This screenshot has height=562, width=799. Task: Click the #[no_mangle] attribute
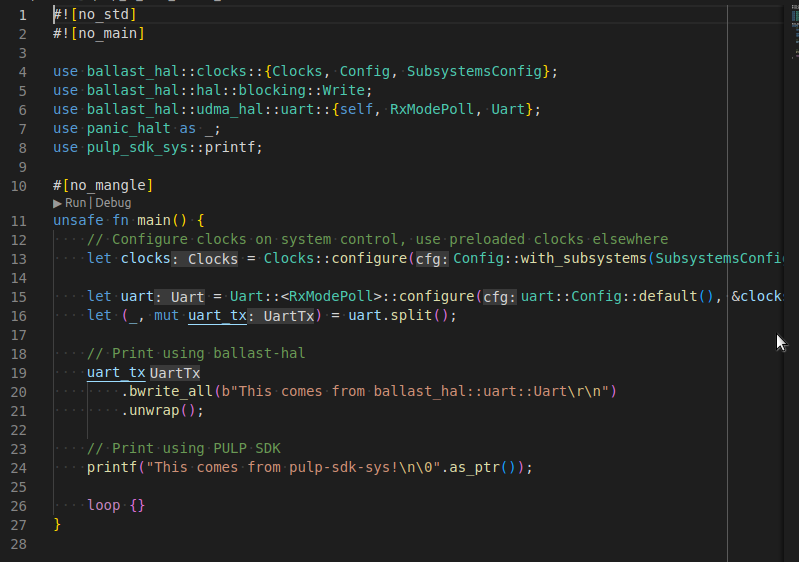(103, 185)
